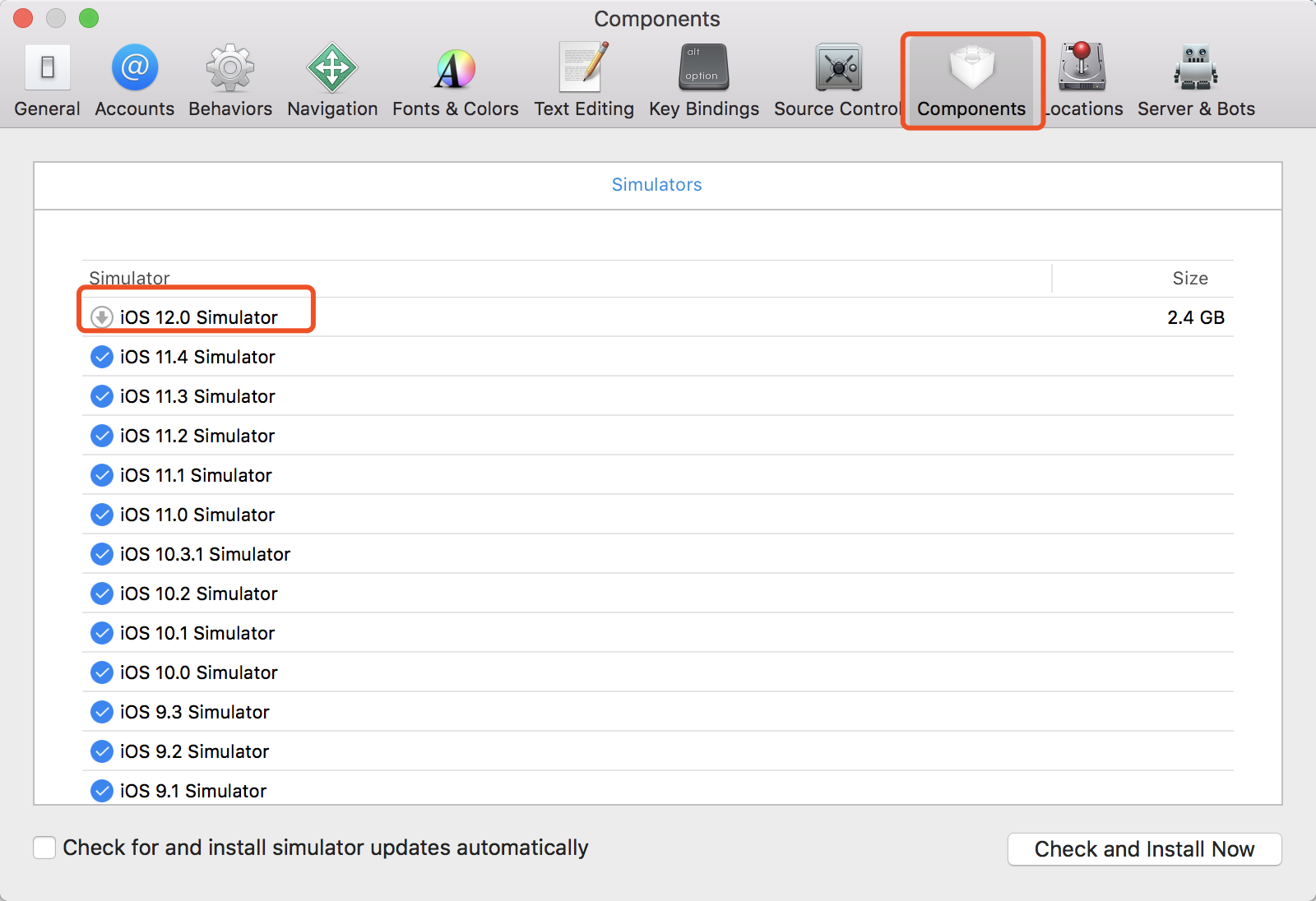Click the iOS 11.1 Simulator installed checkmark
This screenshot has height=901, width=1316.
tap(102, 475)
